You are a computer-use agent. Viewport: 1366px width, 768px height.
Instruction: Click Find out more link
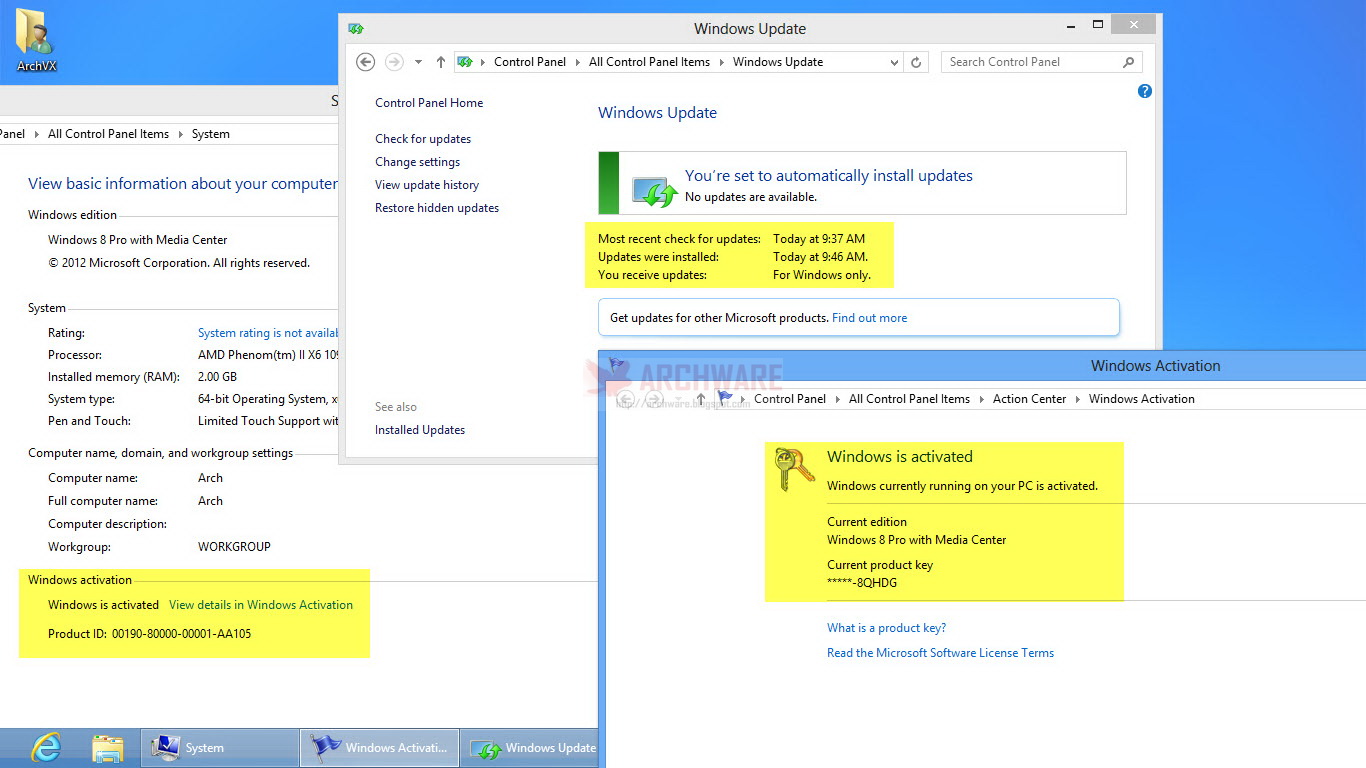[x=870, y=318]
